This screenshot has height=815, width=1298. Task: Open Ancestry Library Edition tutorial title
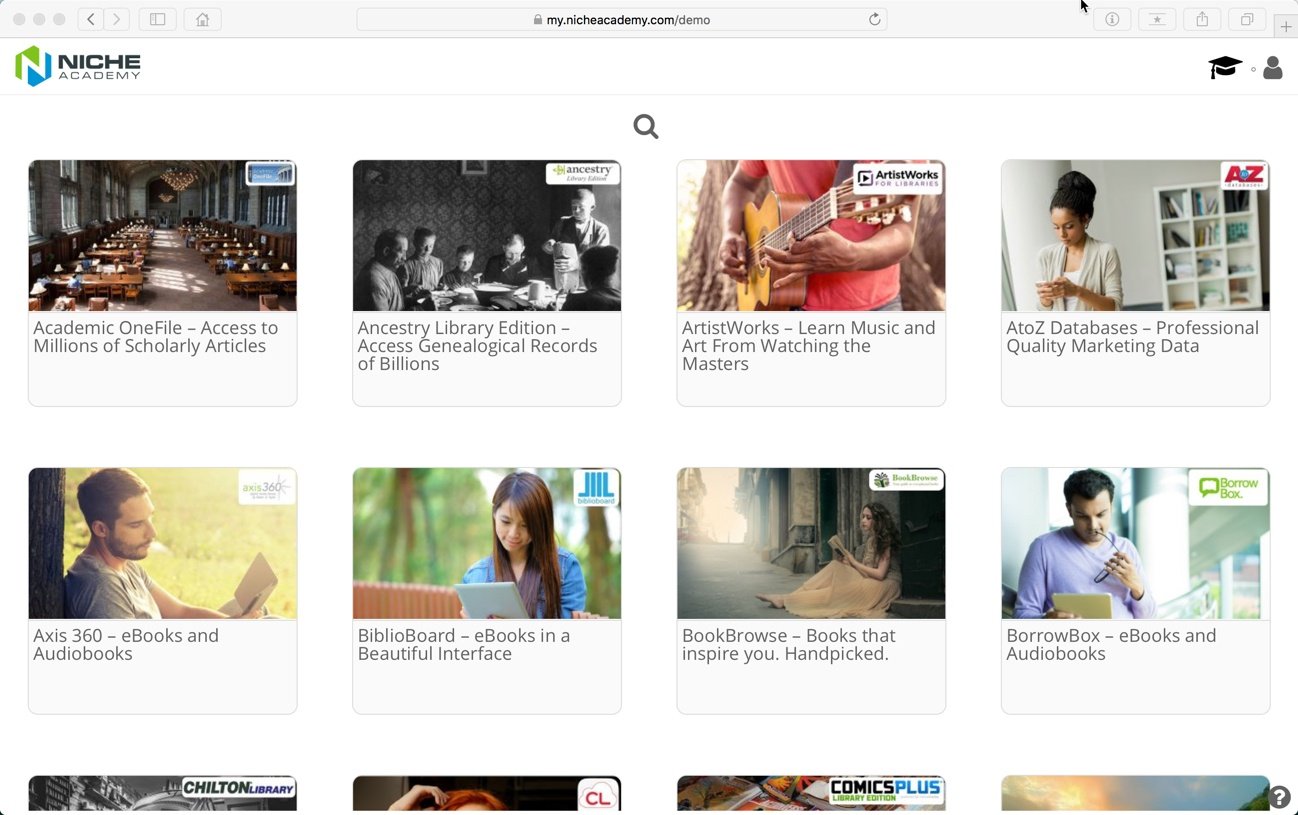pyautogui.click(x=478, y=346)
